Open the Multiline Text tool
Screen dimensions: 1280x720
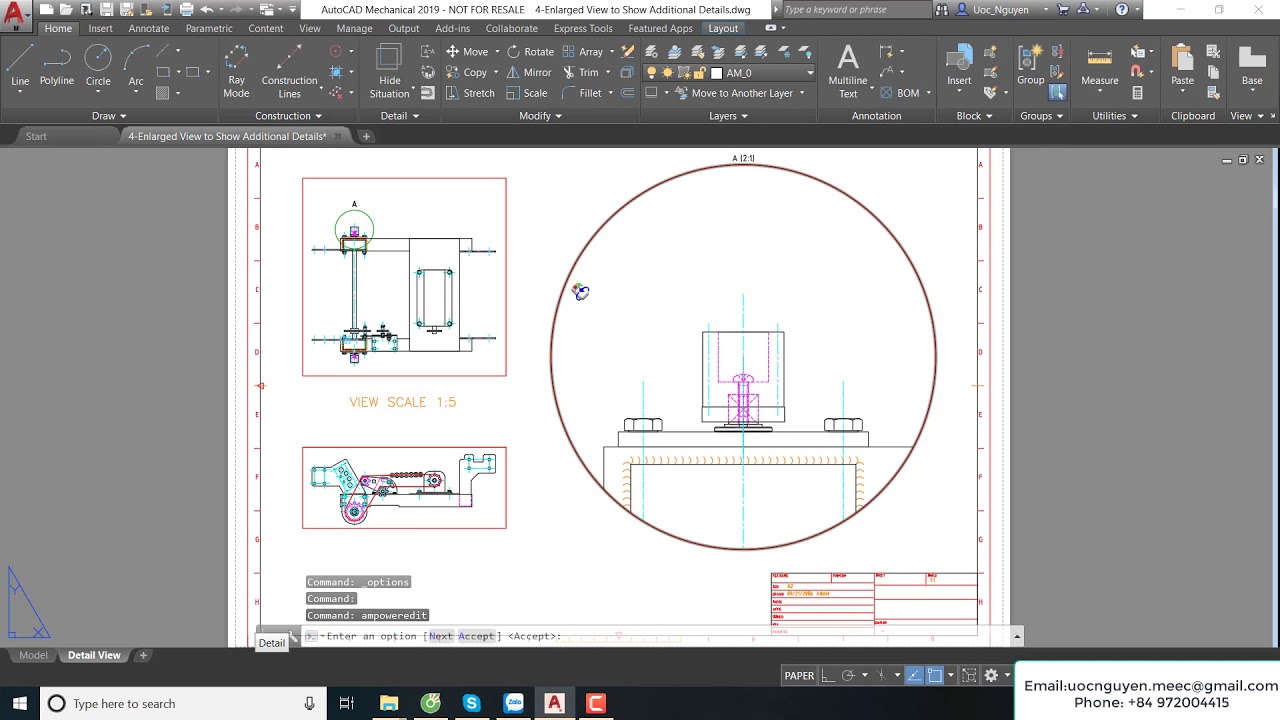(848, 71)
